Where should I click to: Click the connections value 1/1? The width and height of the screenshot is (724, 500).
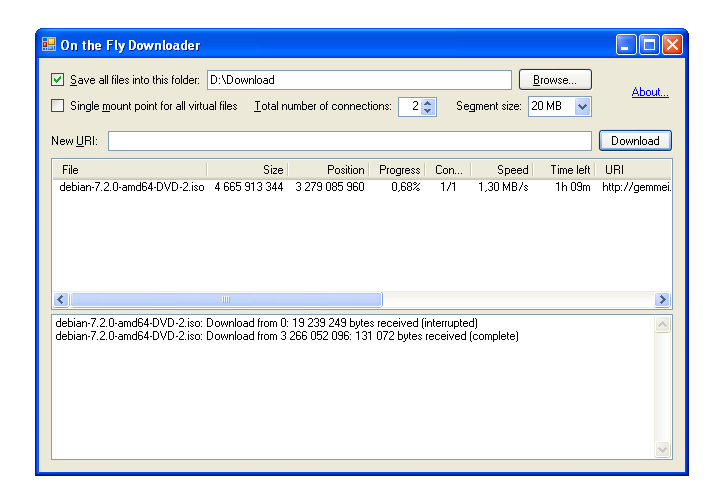(448, 187)
